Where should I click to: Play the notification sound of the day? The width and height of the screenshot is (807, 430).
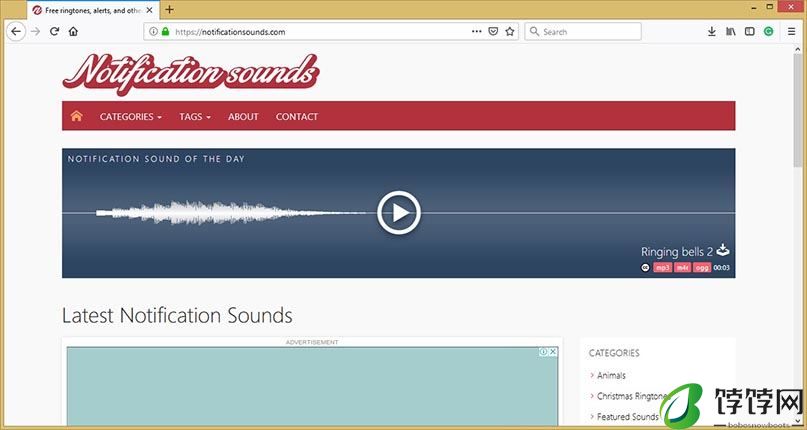[x=399, y=213]
